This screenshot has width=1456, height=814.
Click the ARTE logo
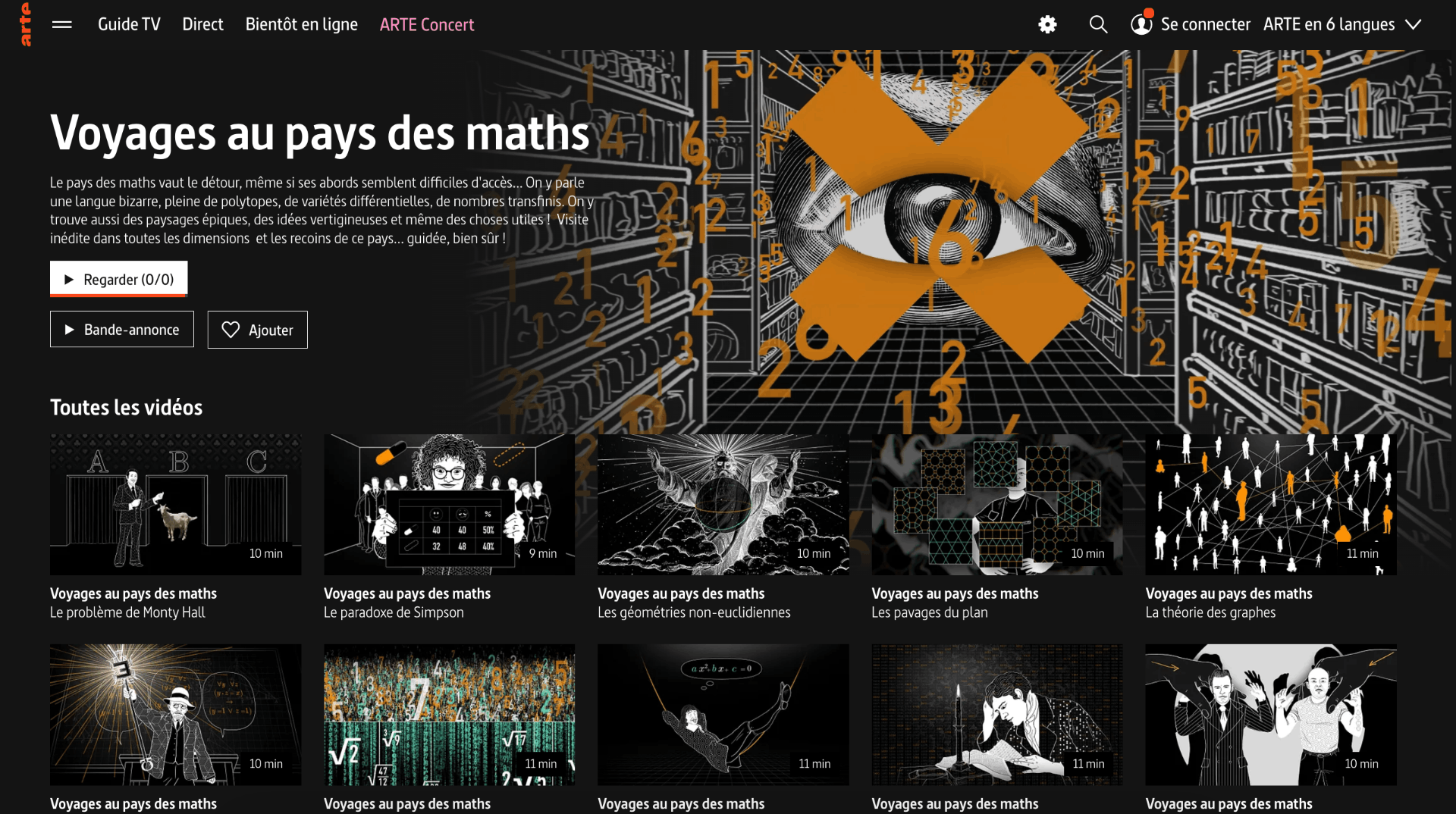click(26, 24)
